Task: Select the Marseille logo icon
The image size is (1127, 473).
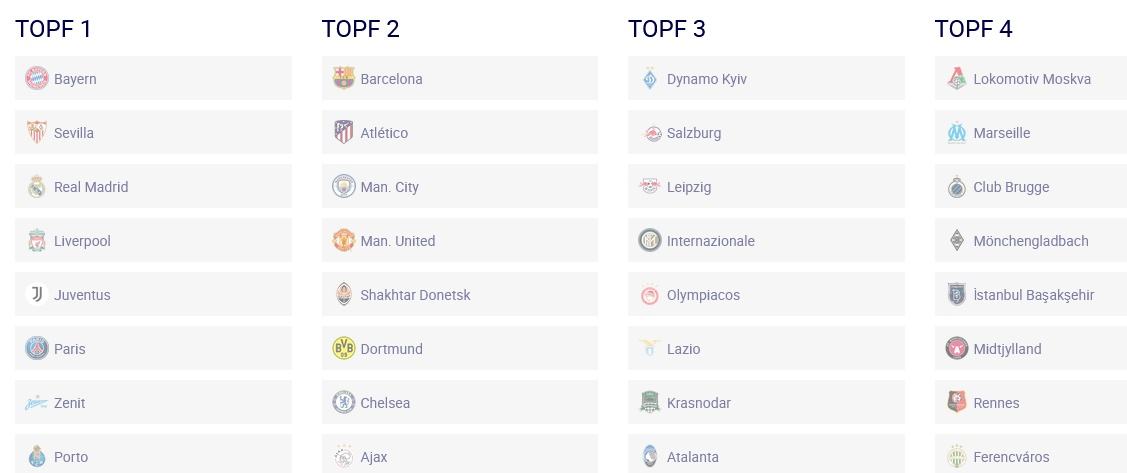Action: 957,132
